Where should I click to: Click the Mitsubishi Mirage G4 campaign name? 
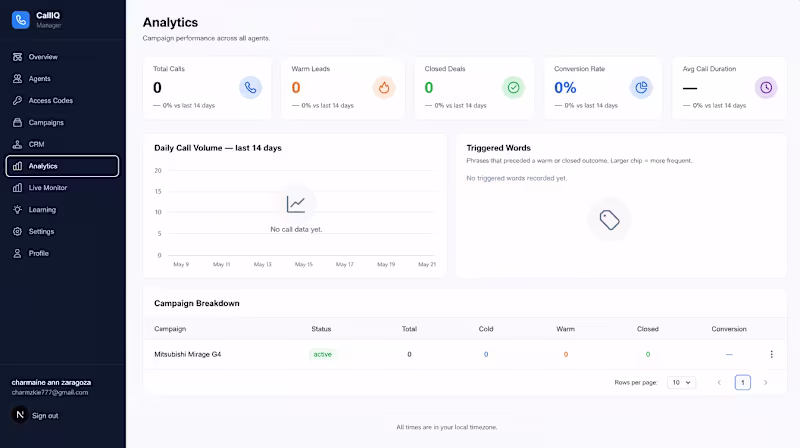click(x=188, y=354)
